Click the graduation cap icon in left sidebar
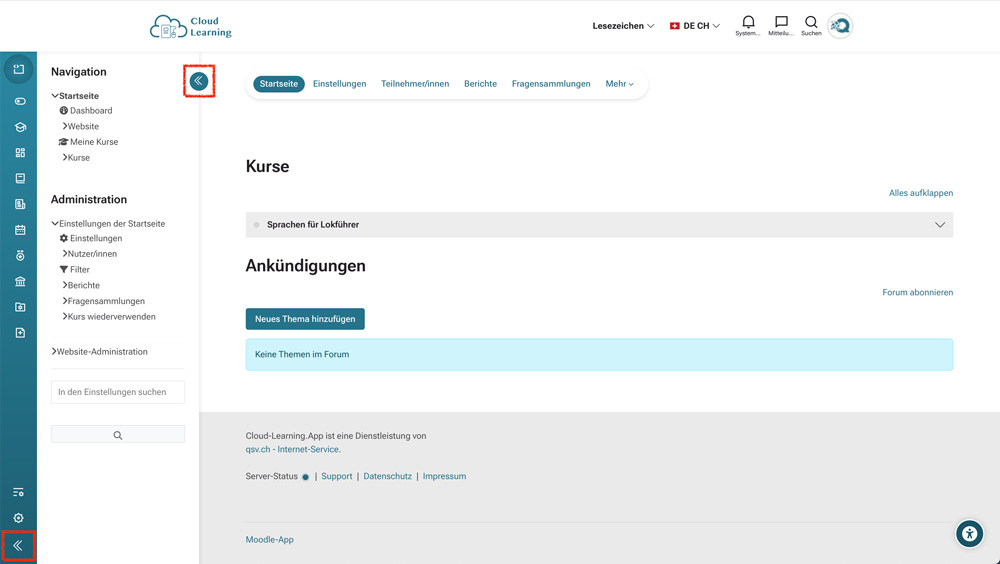Screen dimensions: 1000x564 [x=19, y=127]
